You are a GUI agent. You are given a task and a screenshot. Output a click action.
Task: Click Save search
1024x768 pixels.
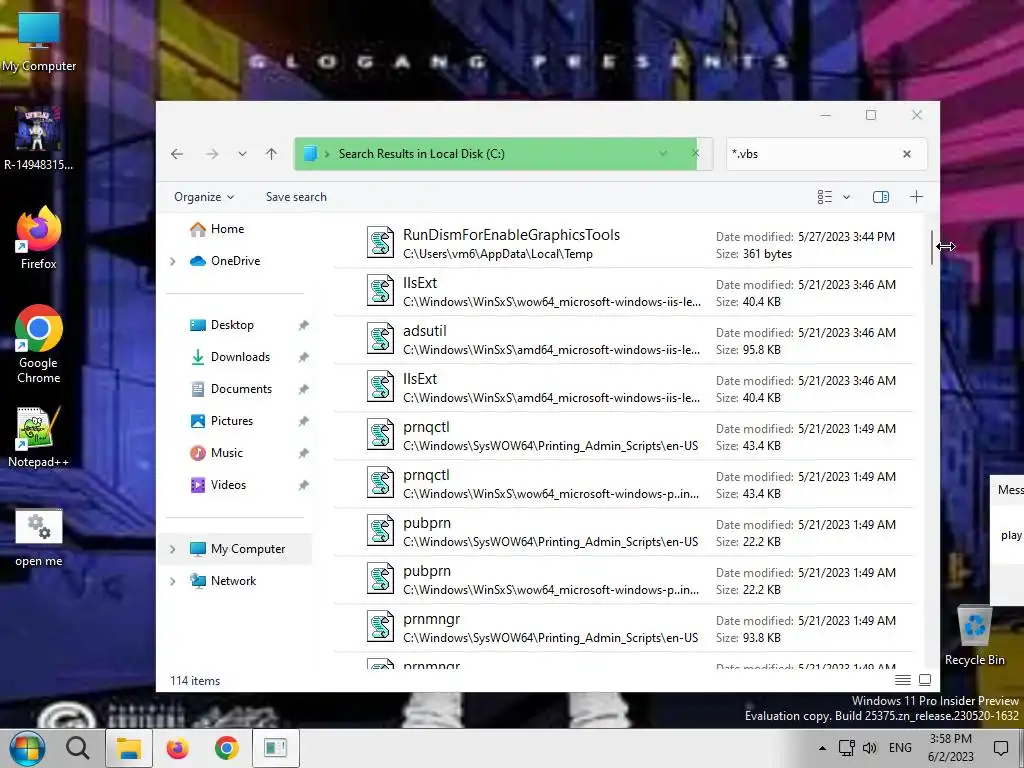point(296,197)
